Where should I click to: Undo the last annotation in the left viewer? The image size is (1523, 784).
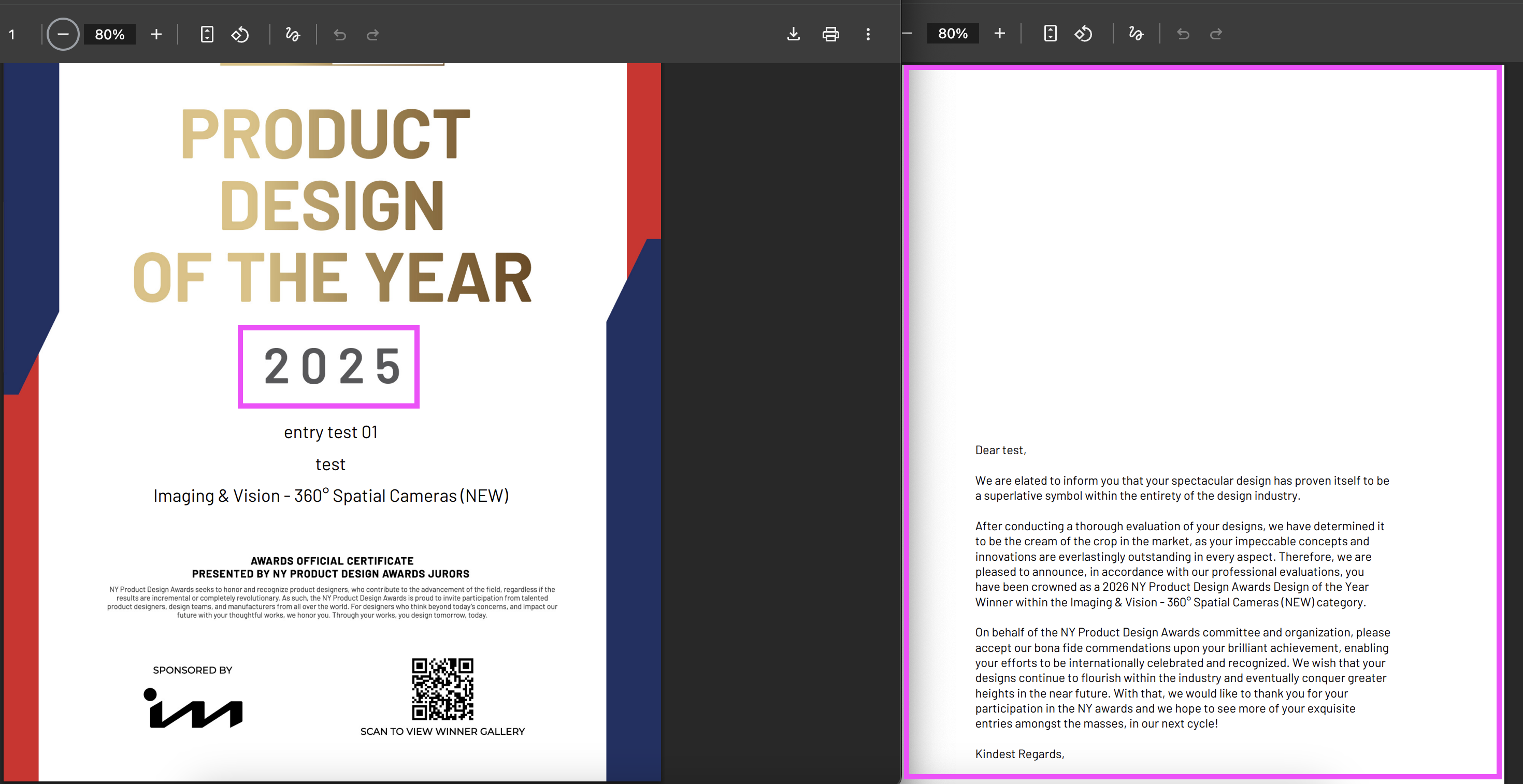tap(339, 35)
